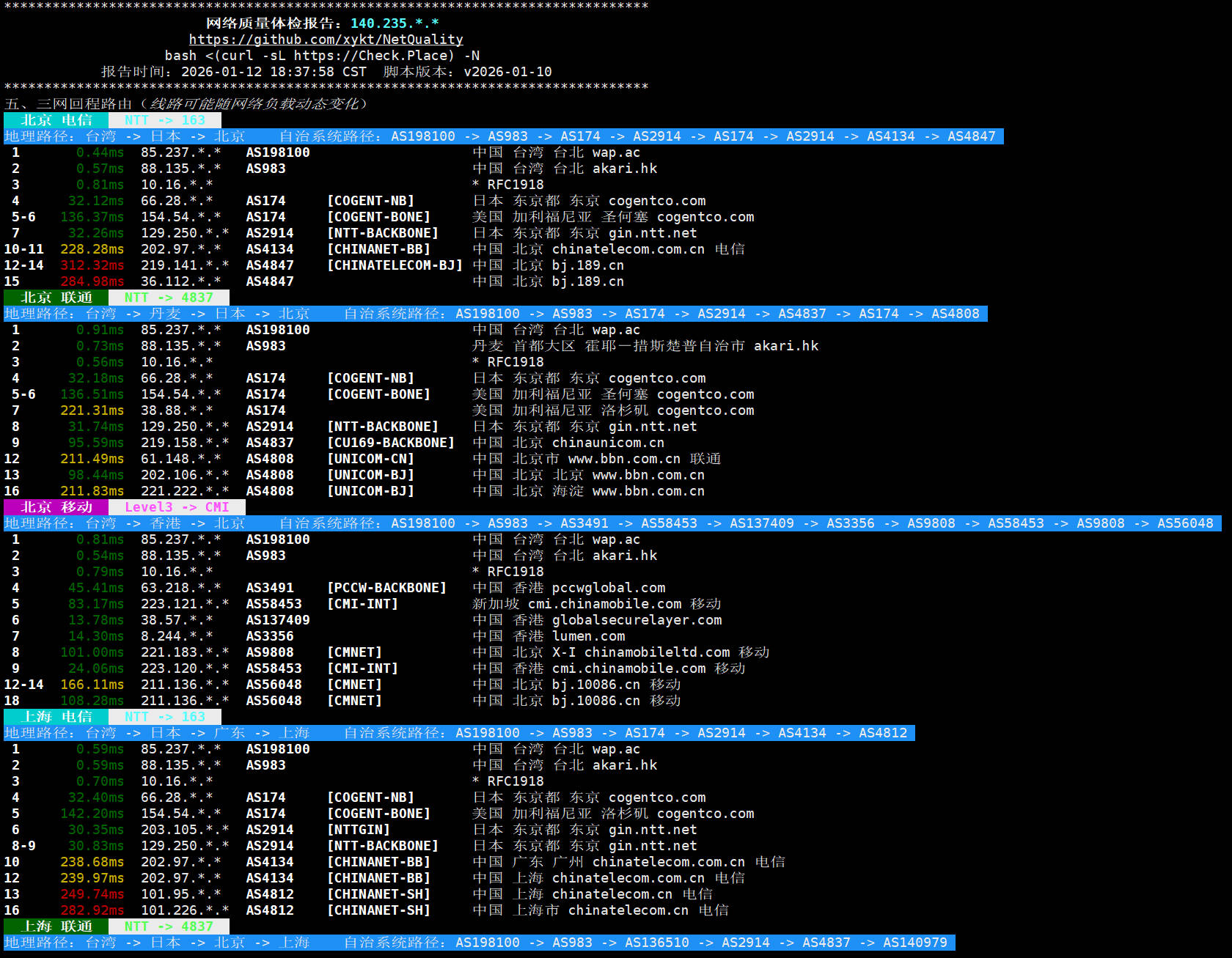Click the Level3 -> CMI route badge

click(177, 507)
